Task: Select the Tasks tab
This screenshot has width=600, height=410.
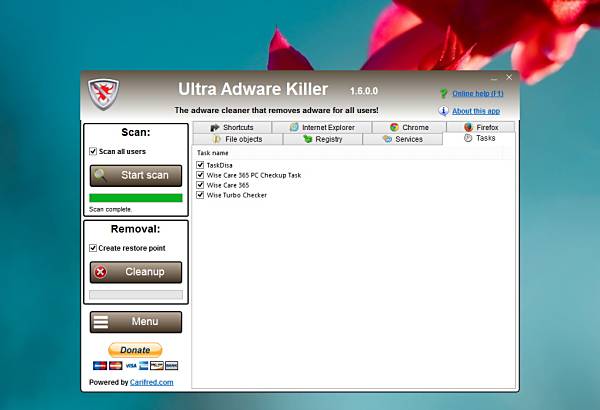Action: (479, 138)
